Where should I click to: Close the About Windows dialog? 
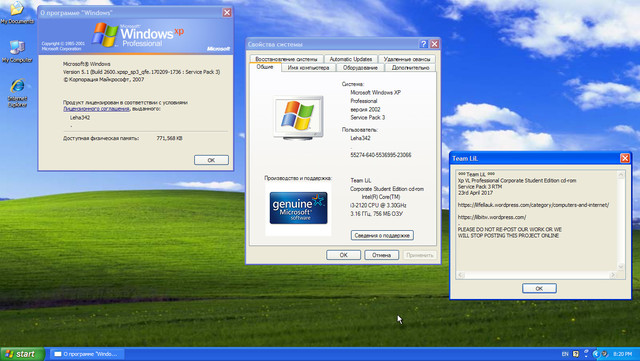[x=227, y=13]
